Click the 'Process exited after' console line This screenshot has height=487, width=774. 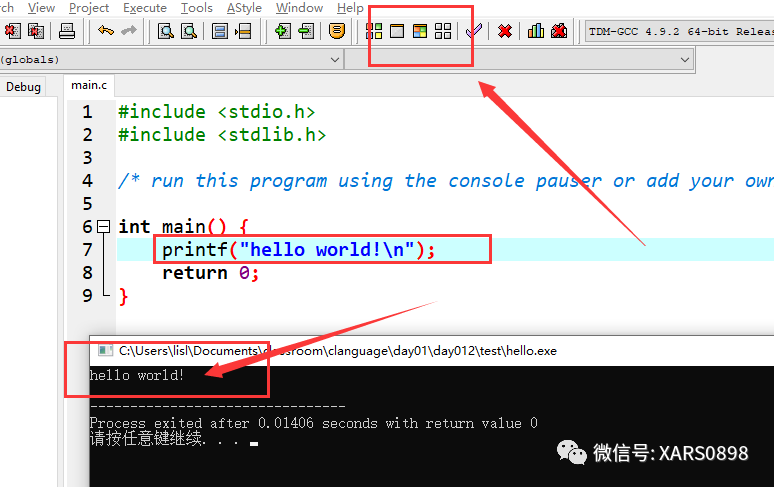(313, 423)
